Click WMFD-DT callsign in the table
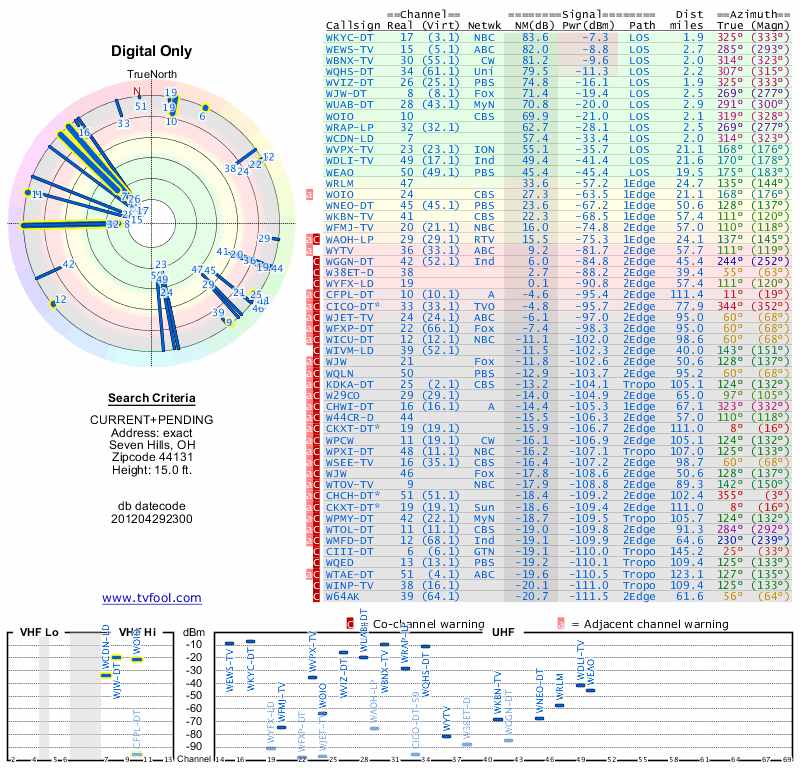The height and width of the screenshot is (768, 800). (x=349, y=540)
